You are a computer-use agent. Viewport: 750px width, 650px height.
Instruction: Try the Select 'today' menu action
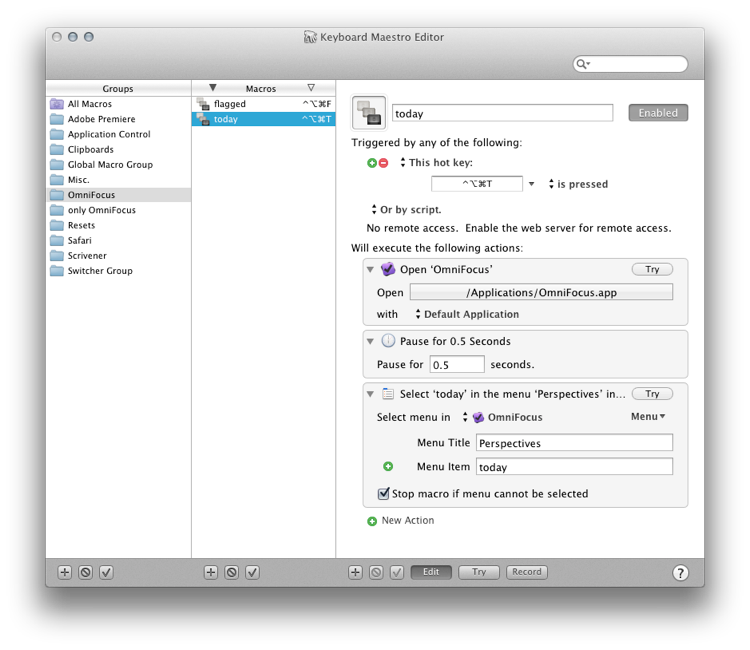652,394
